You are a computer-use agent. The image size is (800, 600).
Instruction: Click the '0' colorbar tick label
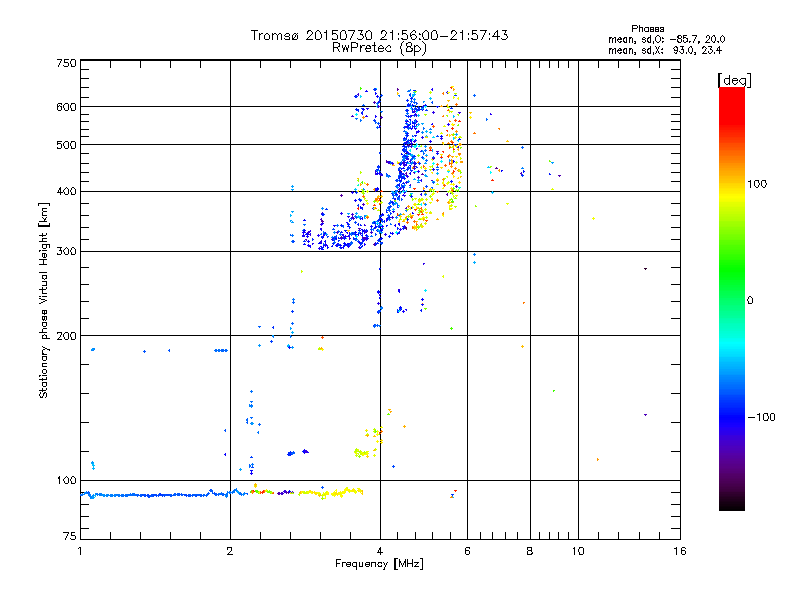click(750, 301)
